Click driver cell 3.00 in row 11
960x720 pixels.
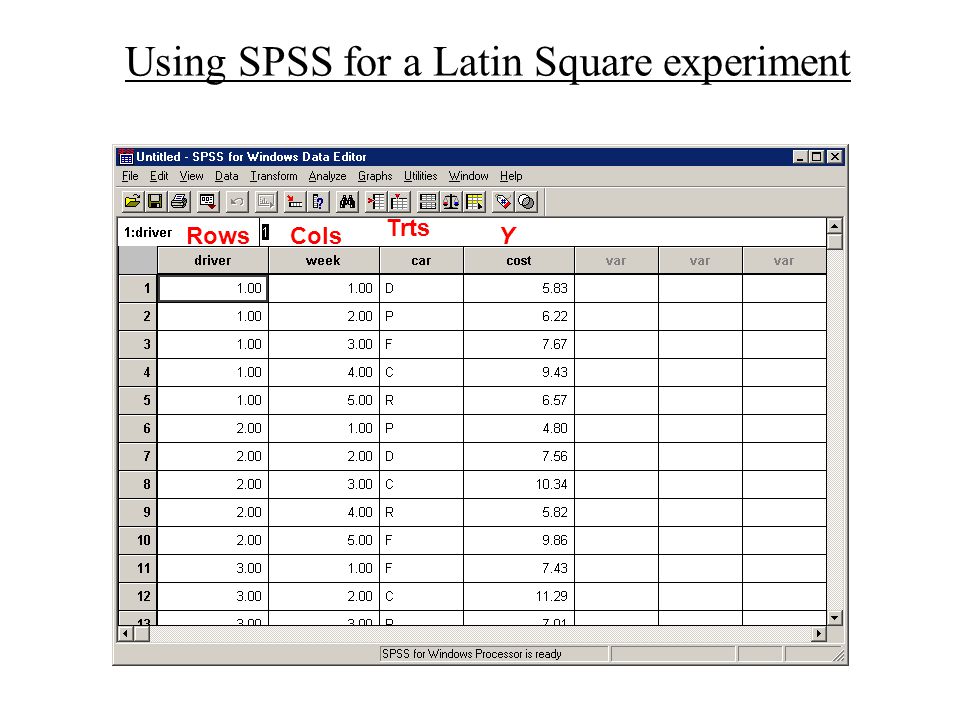(x=212, y=569)
